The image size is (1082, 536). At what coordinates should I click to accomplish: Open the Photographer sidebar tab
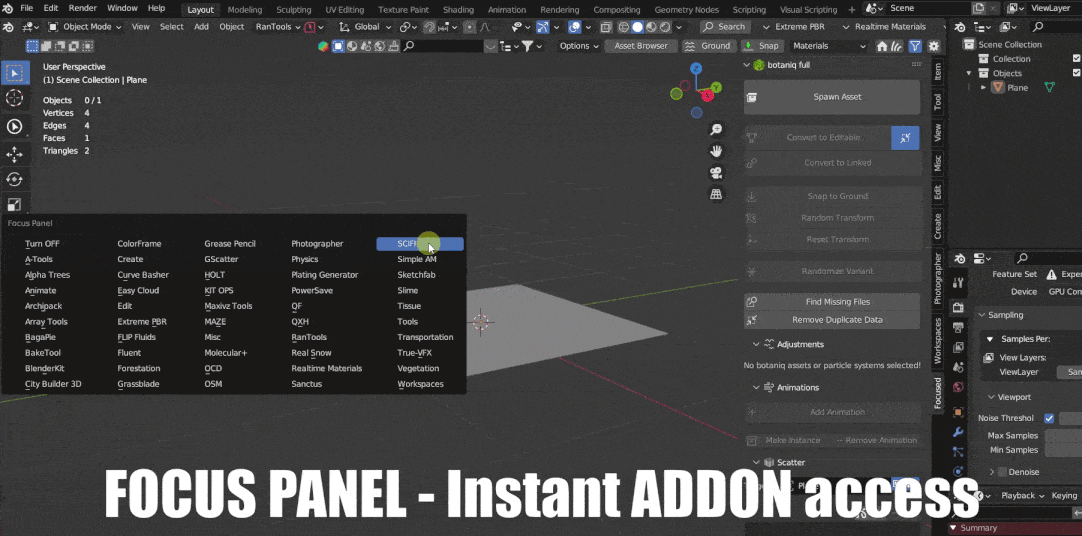pyautogui.click(x=937, y=279)
